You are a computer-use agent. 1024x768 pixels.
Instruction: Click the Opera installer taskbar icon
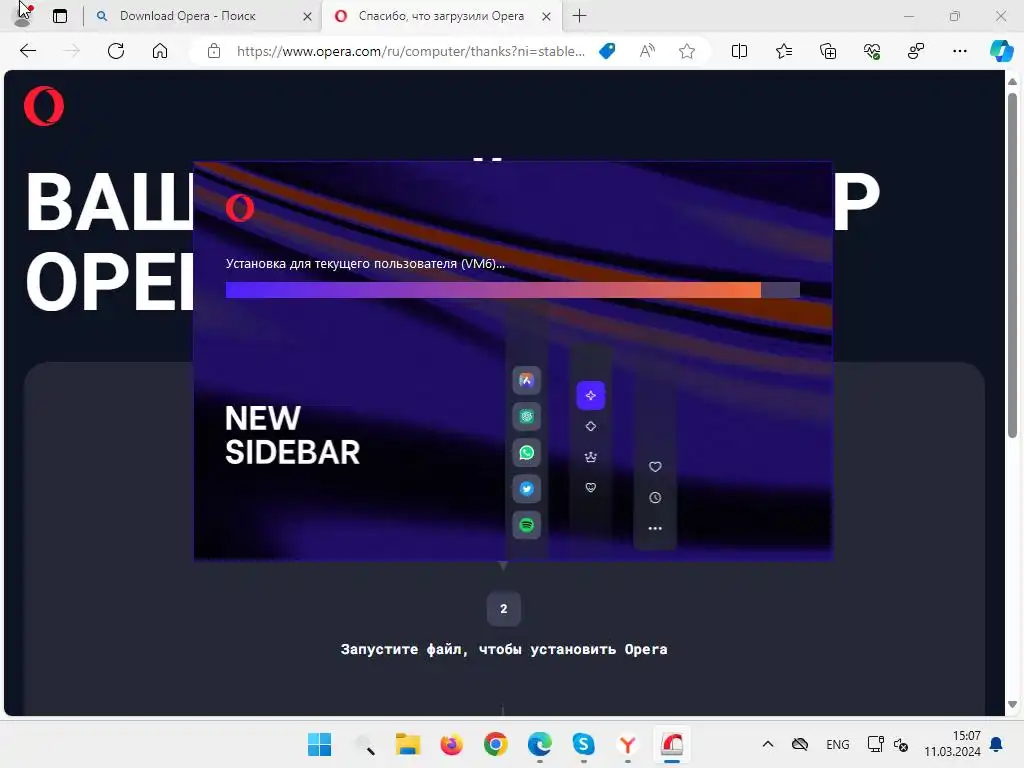(x=671, y=744)
